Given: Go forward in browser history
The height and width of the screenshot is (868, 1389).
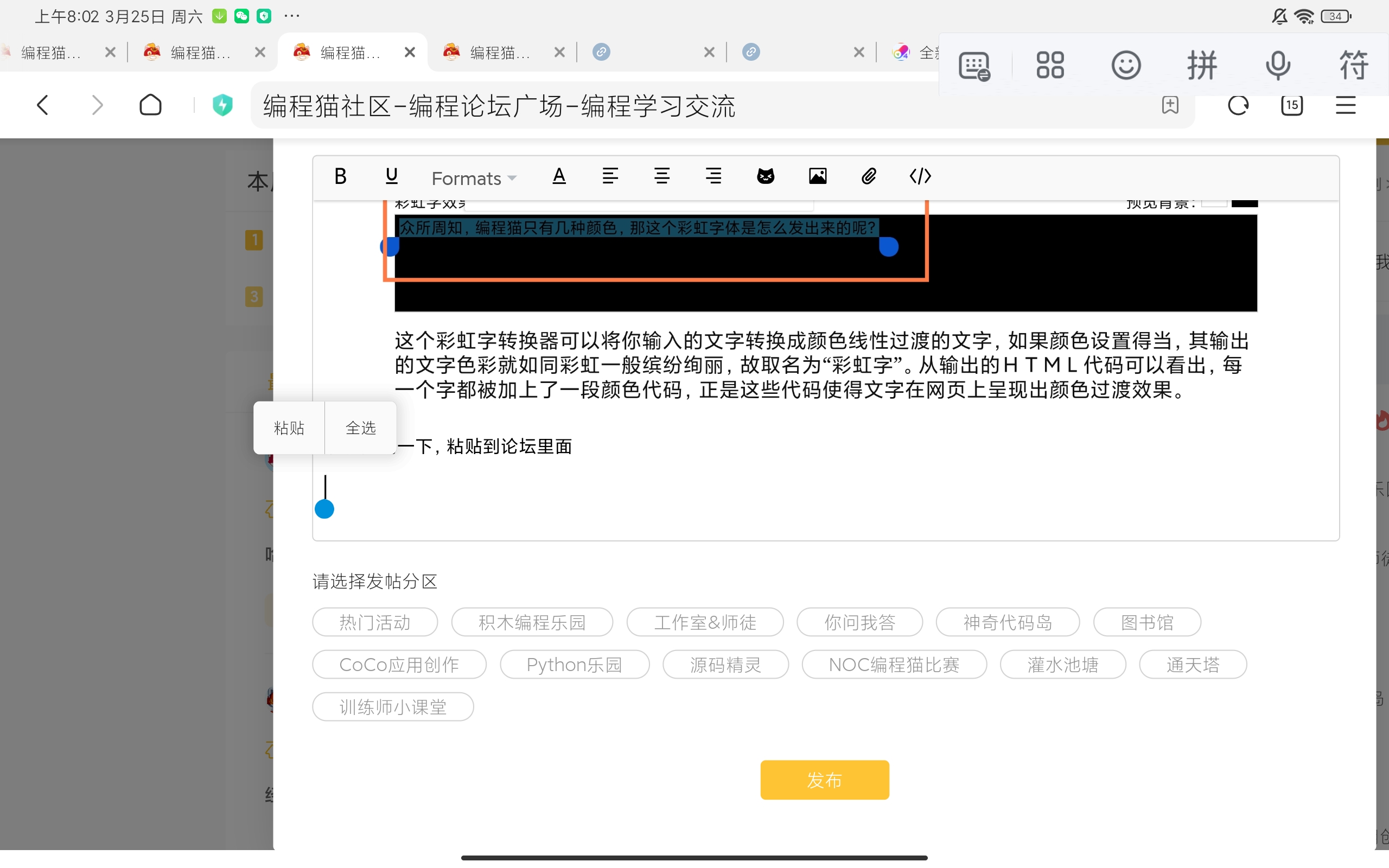Looking at the screenshot, I should tap(98, 105).
